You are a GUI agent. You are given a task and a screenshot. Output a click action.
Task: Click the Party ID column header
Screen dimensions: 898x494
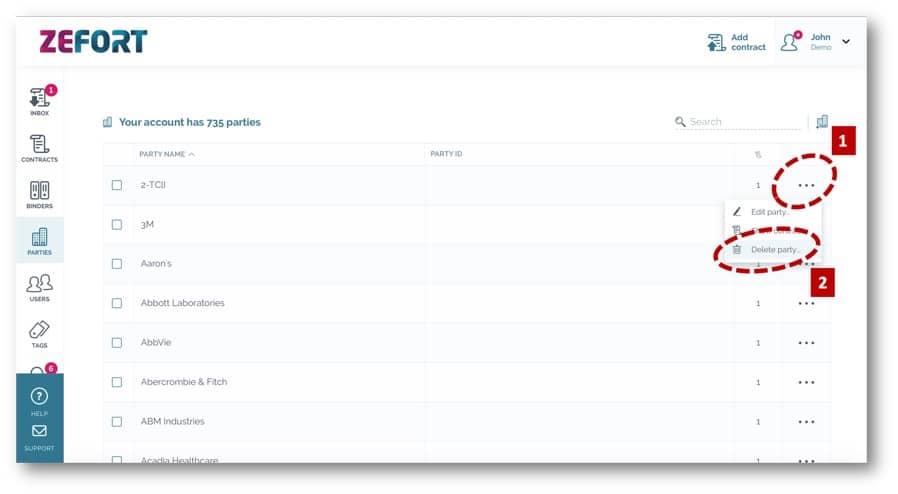446,154
